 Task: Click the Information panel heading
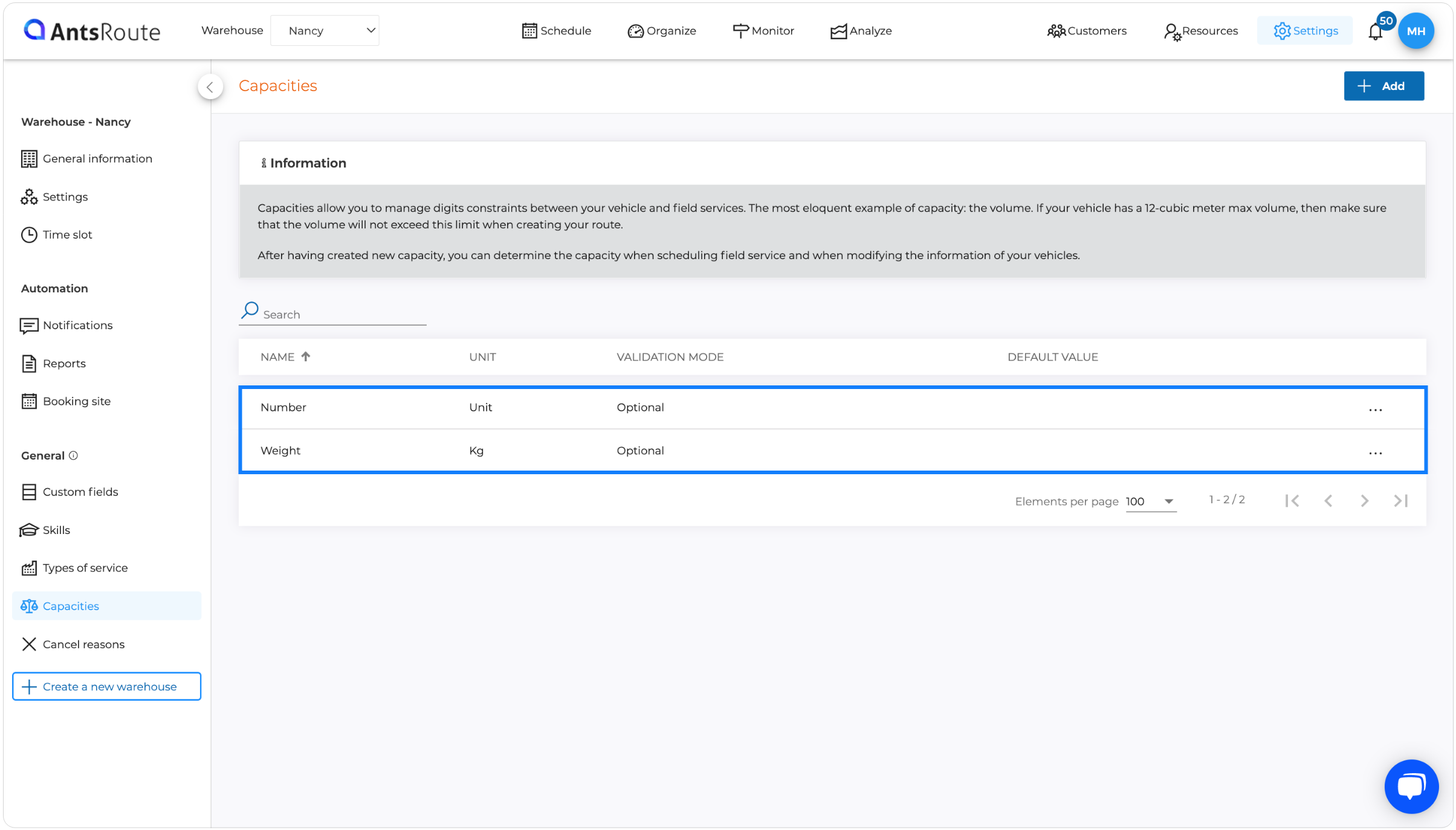pos(303,163)
